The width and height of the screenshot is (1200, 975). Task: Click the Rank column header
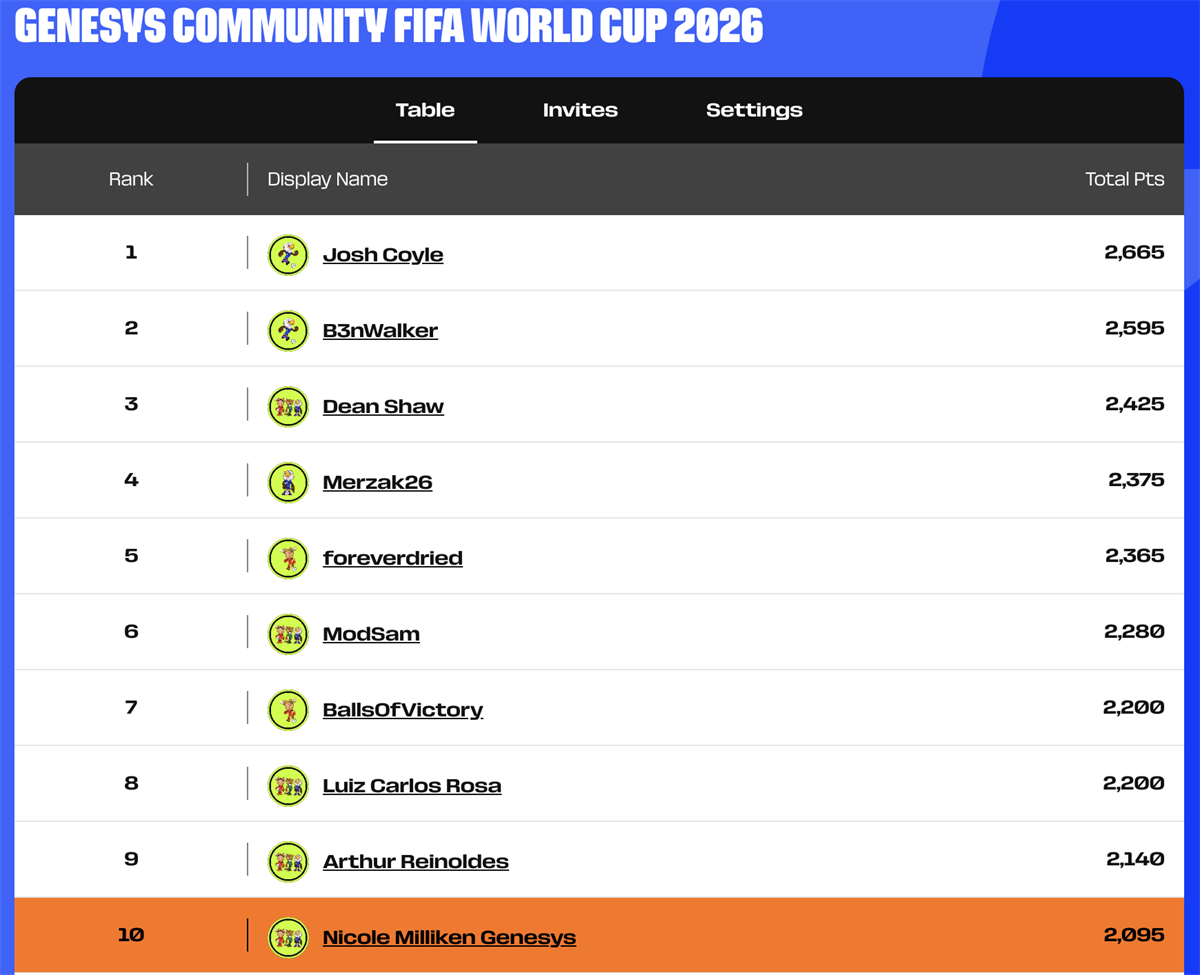131,179
